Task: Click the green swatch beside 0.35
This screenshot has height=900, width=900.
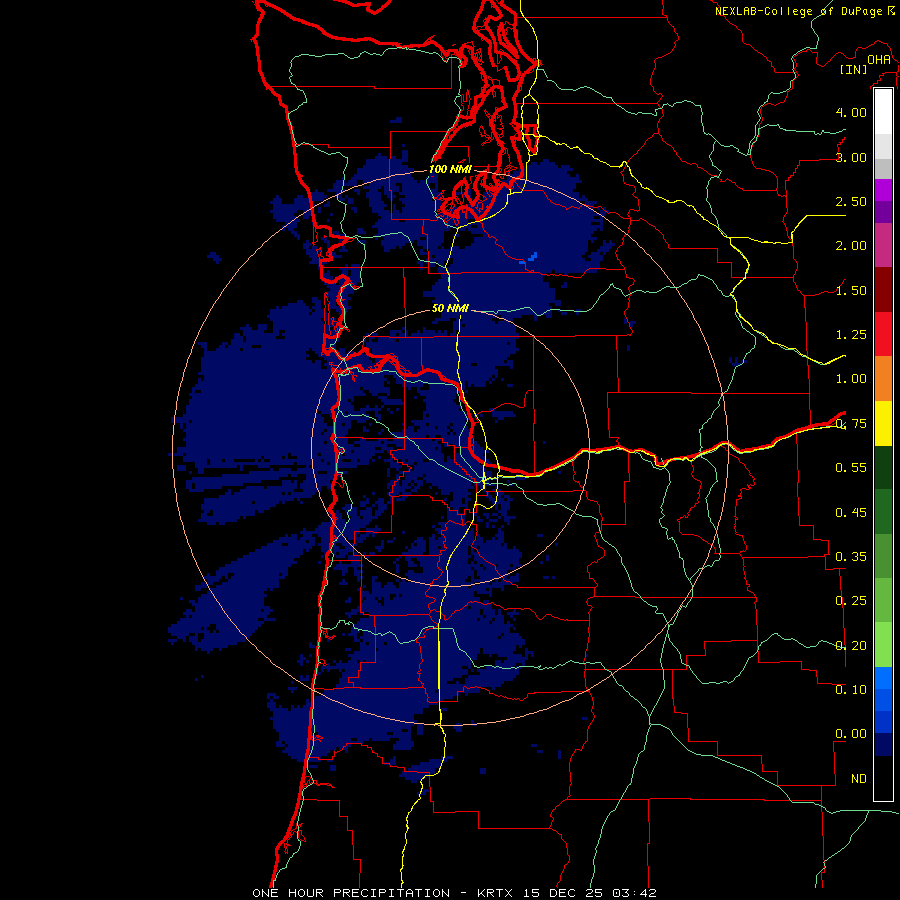Action: coord(883,556)
